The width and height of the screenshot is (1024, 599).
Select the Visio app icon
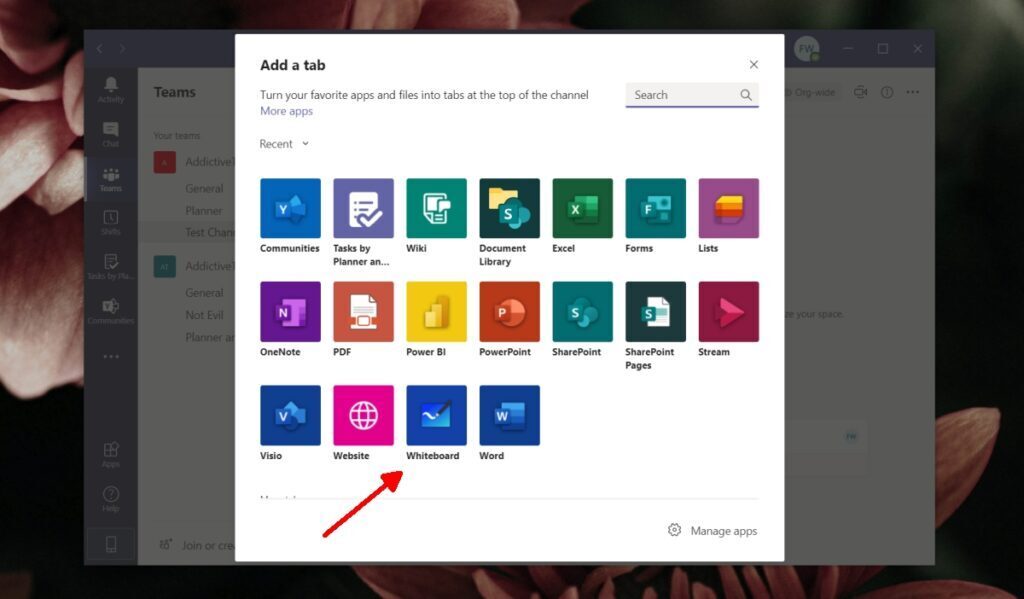(289, 414)
